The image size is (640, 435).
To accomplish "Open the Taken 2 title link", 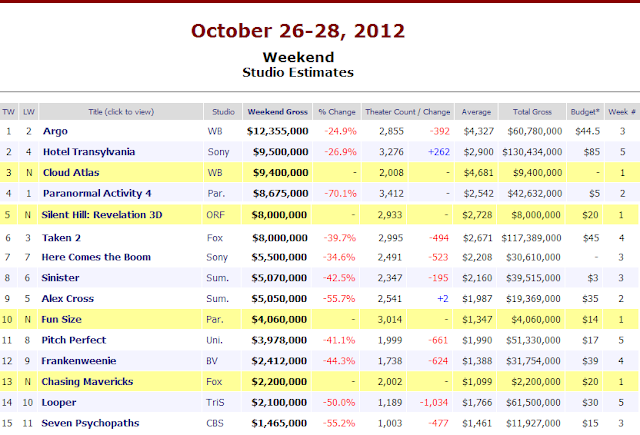I will [x=61, y=237].
